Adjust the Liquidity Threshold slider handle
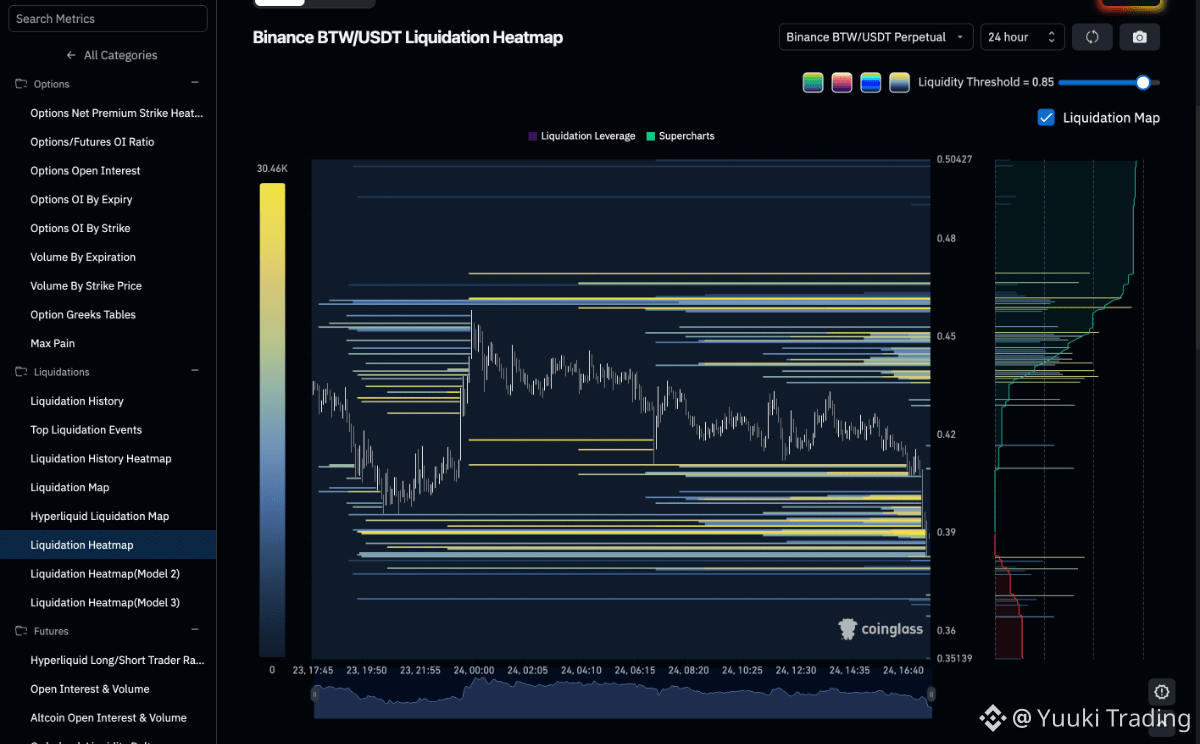This screenshot has height=744, width=1200. pyautogui.click(x=1143, y=82)
